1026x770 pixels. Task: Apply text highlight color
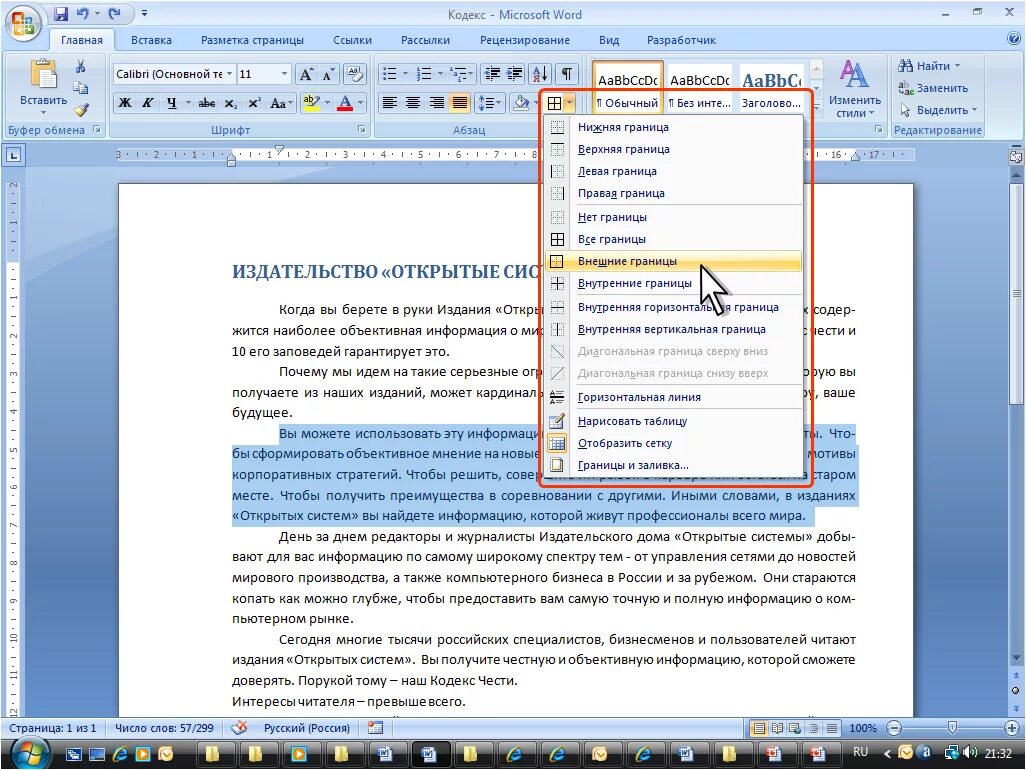coord(311,103)
